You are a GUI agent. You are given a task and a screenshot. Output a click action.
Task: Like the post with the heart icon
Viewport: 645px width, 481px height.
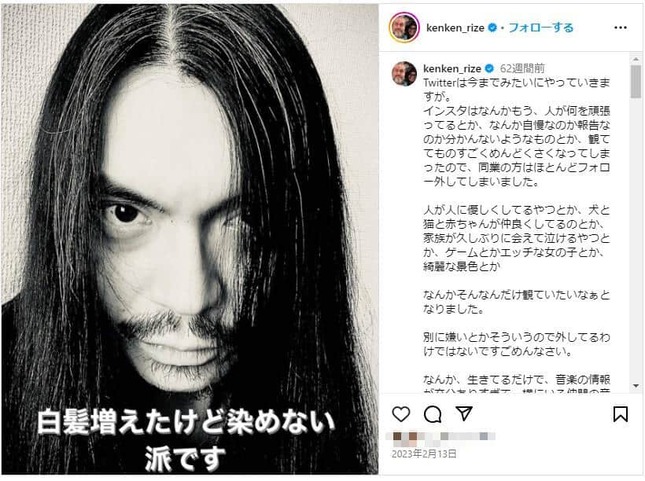[x=401, y=414]
